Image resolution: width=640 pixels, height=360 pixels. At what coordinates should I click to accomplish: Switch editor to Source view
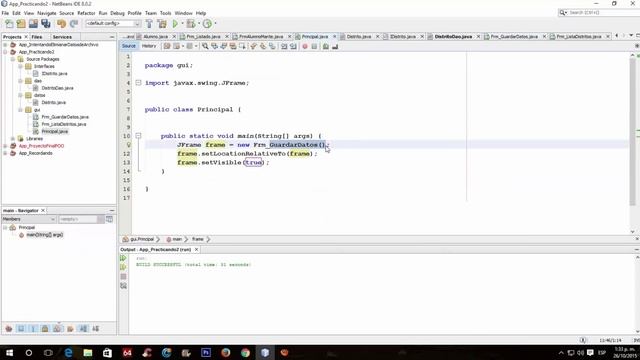129,46
